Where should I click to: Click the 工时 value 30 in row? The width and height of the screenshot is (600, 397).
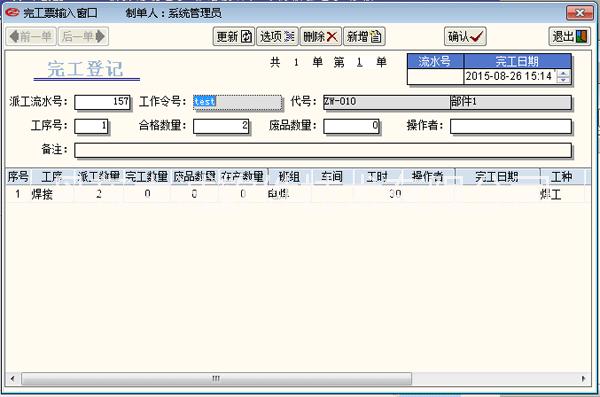[395, 194]
